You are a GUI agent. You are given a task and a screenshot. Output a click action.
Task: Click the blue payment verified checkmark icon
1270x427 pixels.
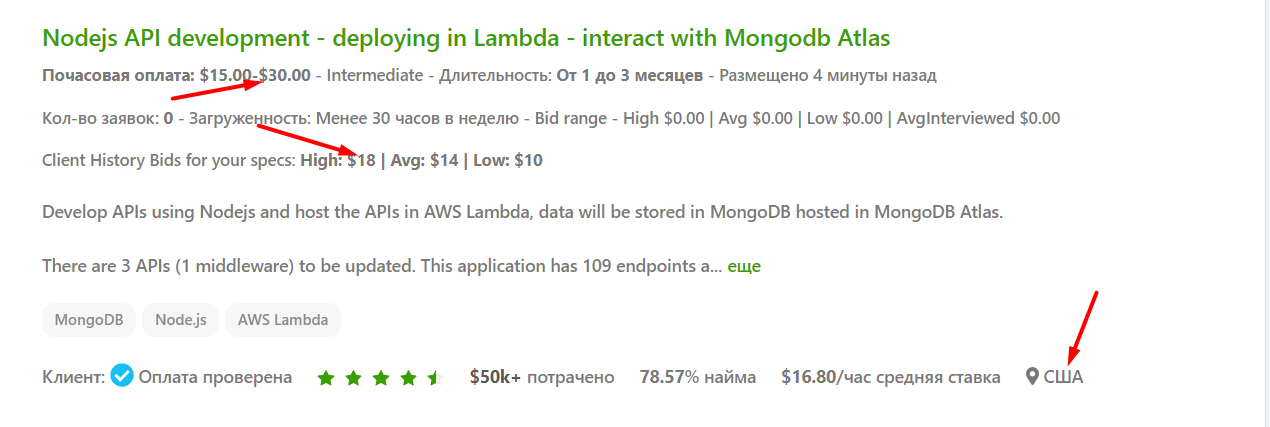pyautogui.click(x=122, y=376)
